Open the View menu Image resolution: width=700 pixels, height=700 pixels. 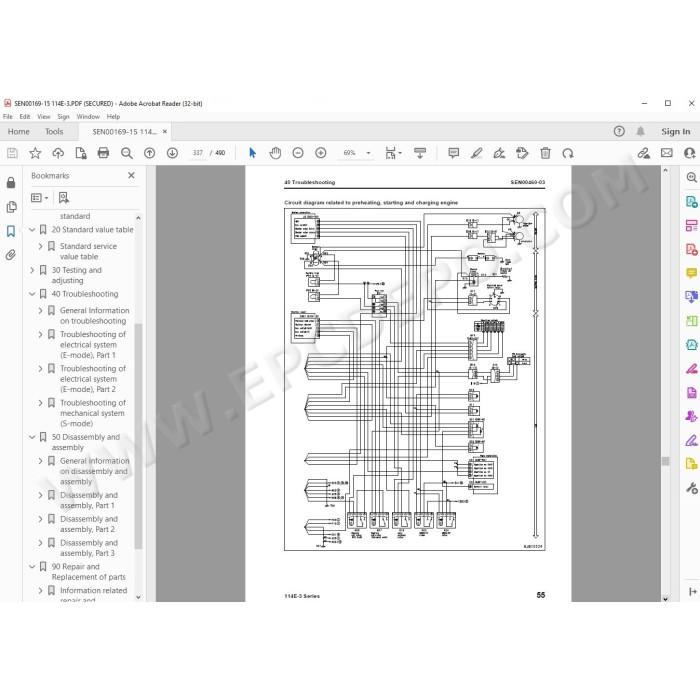pyautogui.click(x=44, y=117)
